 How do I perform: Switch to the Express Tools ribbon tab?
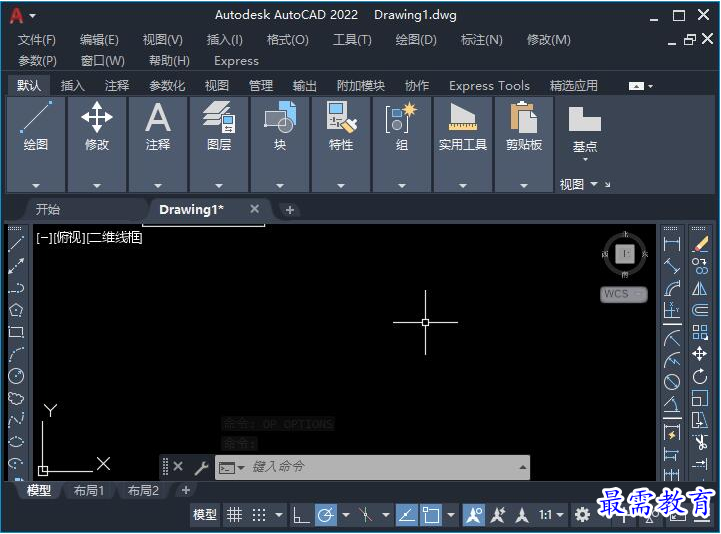[489, 86]
